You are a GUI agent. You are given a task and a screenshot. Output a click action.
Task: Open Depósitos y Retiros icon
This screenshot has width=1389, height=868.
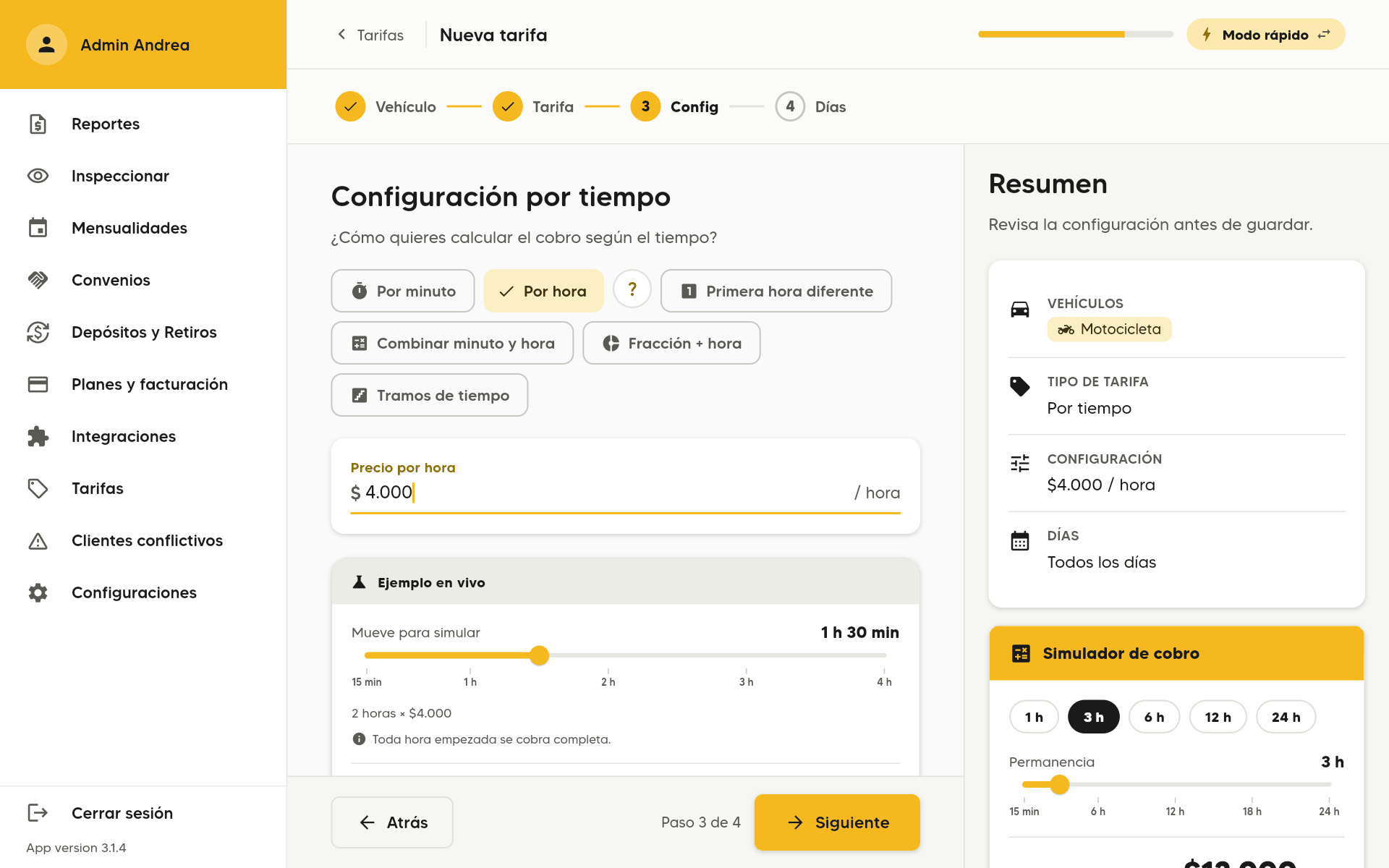pyautogui.click(x=38, y=332)
